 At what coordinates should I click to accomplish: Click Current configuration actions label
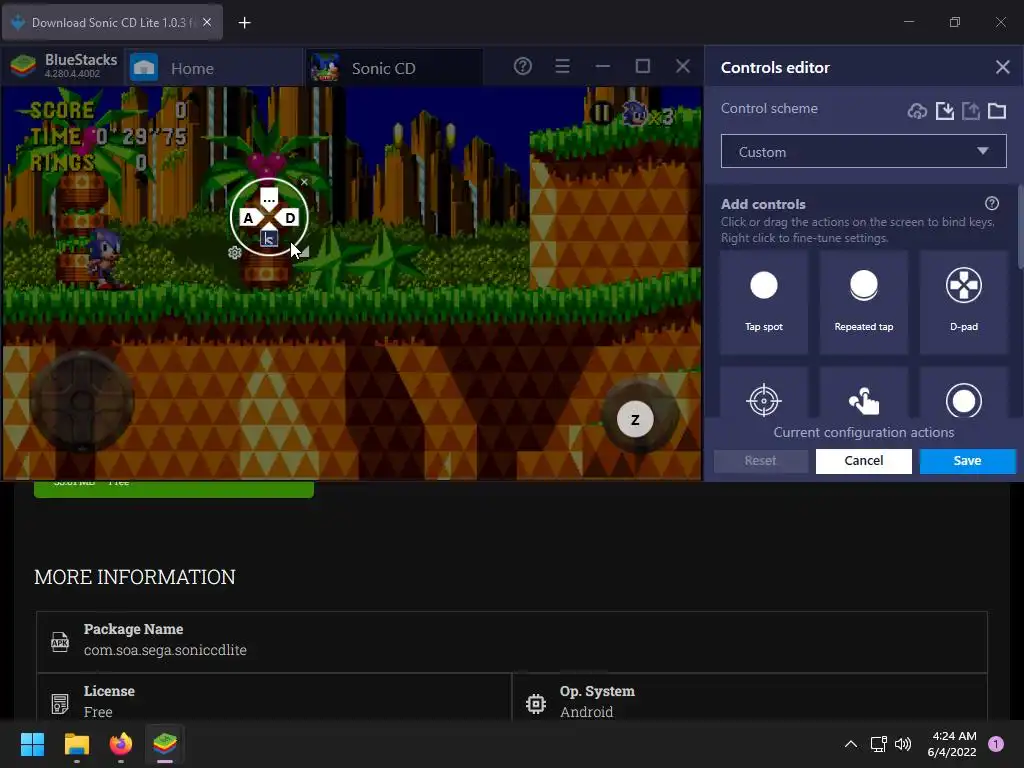point(863,432)
